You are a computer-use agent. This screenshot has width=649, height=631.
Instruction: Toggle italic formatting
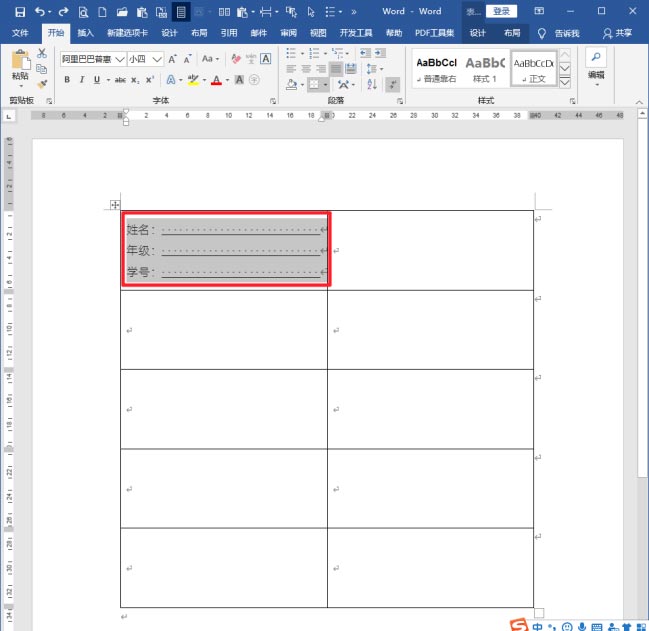pyautogui.click(x=82, y=80)
